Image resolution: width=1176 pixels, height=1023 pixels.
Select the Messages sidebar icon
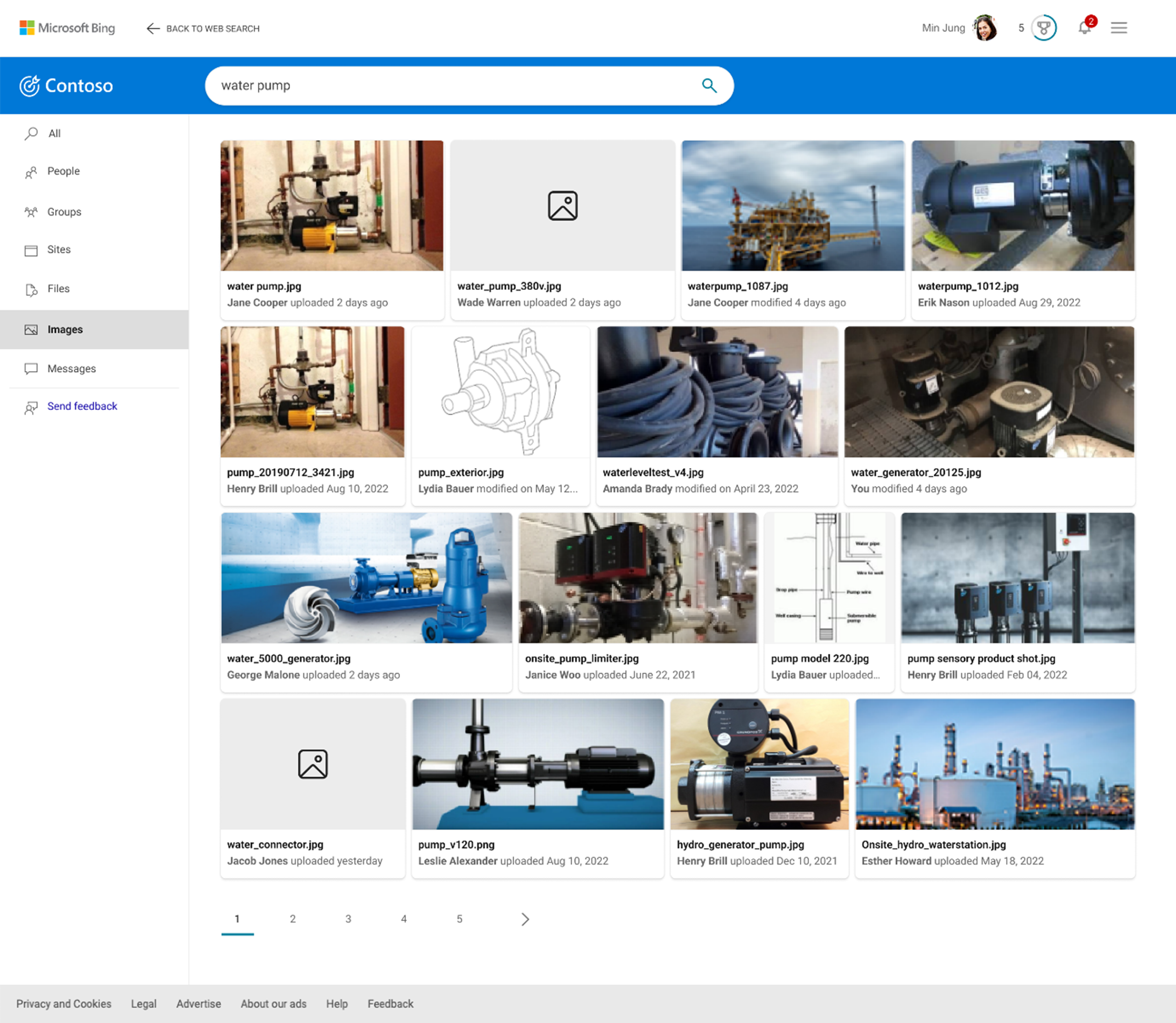pos(32,368)
